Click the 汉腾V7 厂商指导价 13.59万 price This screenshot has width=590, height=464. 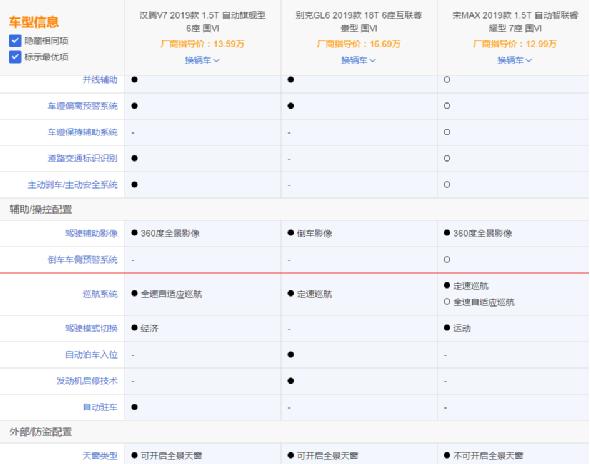202,44
